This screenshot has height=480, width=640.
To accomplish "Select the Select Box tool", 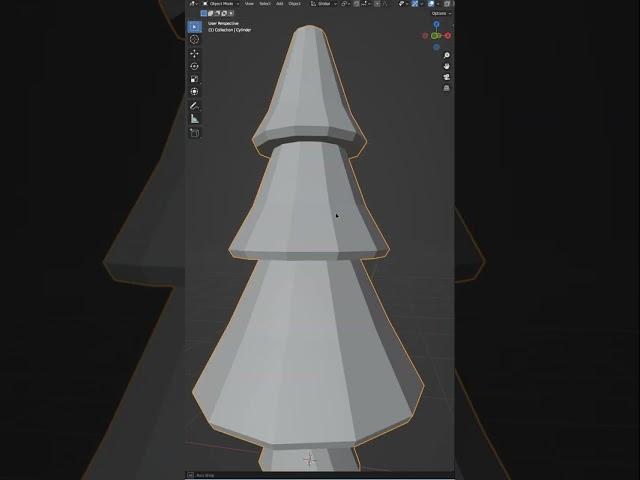I will tap(194, 27).
